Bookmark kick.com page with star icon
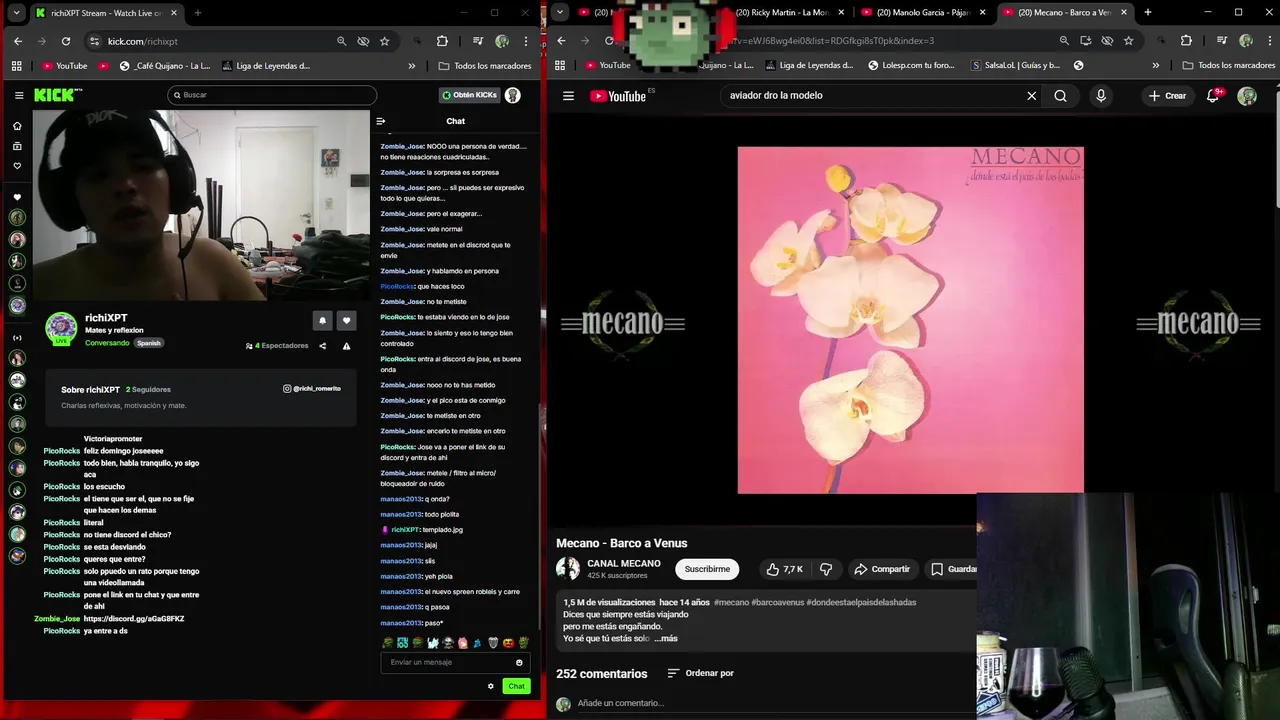This screenshot has width=1280, height=720. 385,41
